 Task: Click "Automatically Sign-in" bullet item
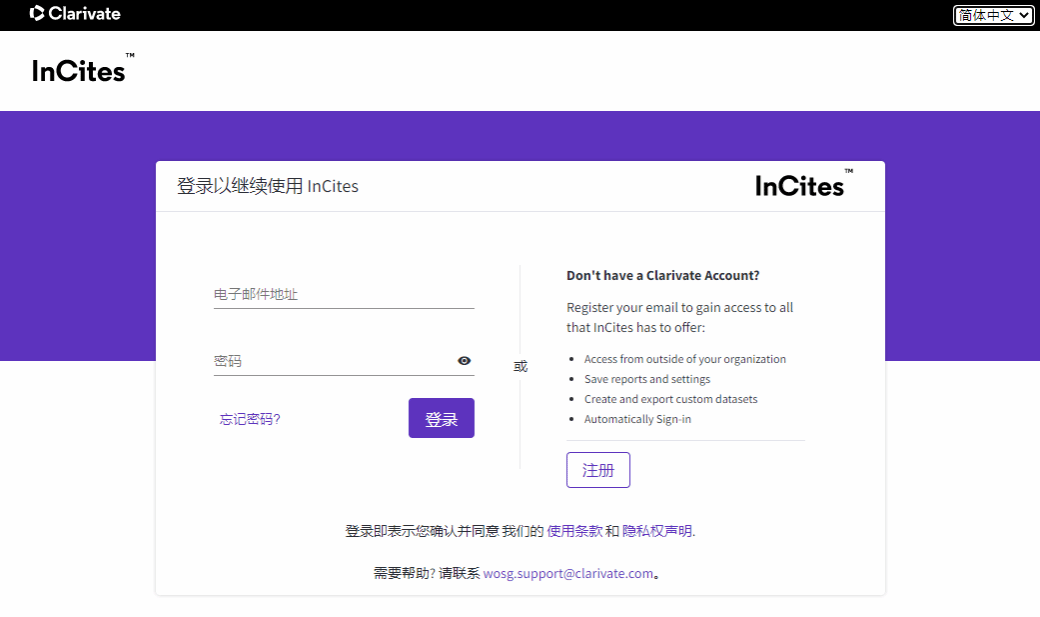pos(637,419)
